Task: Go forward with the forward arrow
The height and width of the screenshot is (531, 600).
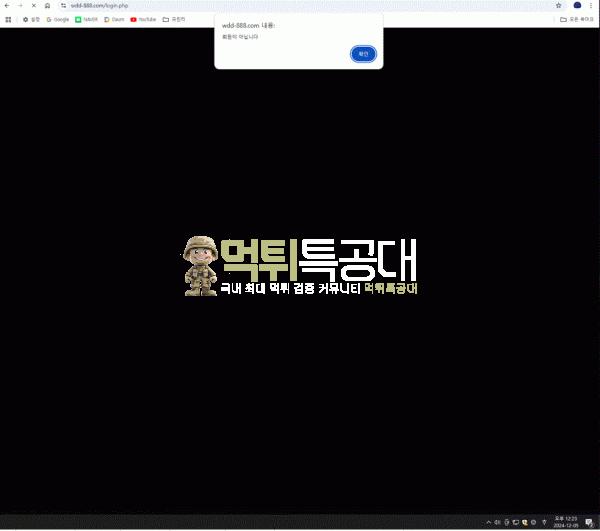Action: (x=20, y=6)
